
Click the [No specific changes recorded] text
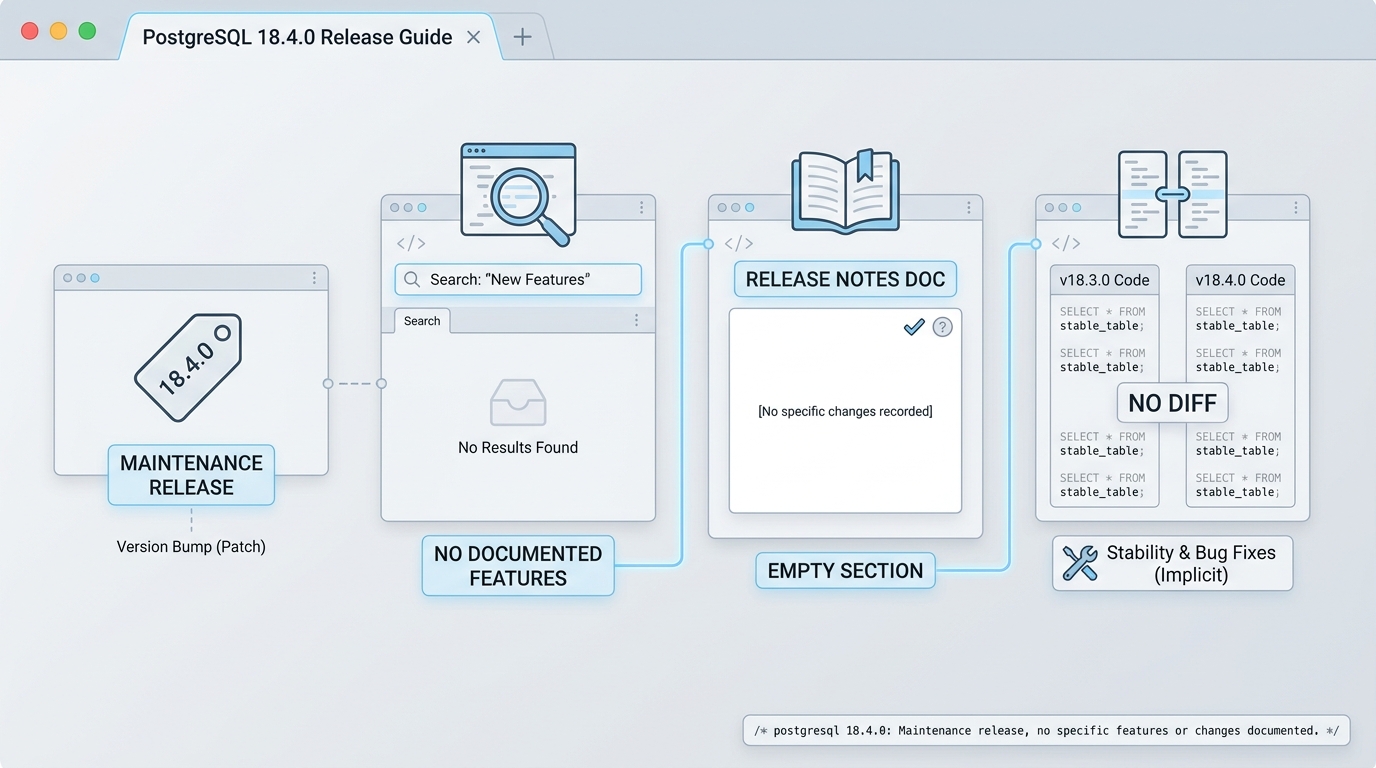point(845,411)
